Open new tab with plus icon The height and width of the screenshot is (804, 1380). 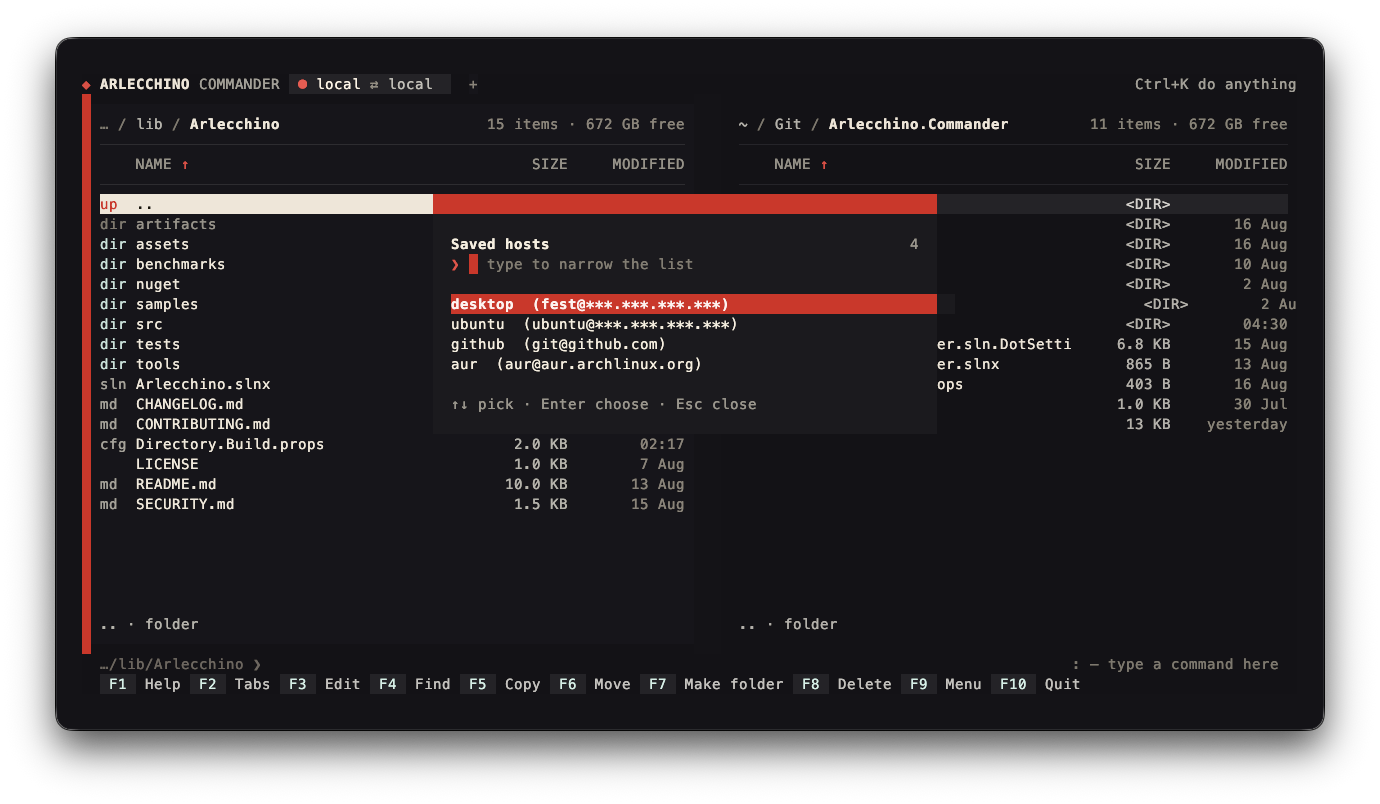[473, 84]
